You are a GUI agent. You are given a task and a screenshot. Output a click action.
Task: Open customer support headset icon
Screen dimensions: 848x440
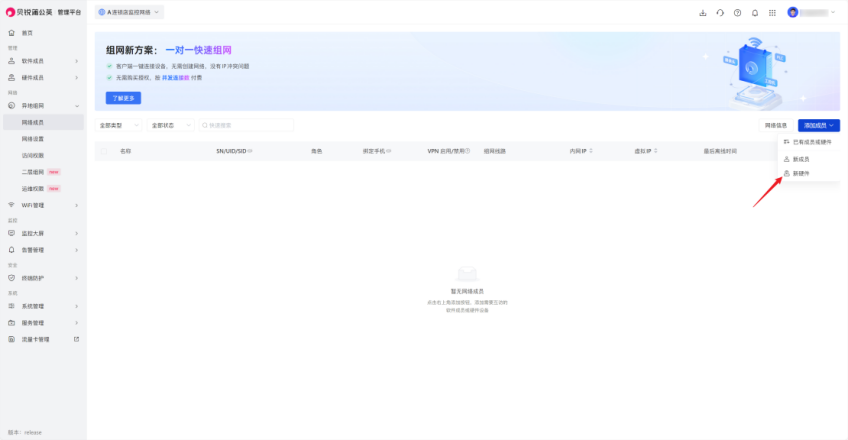click(x=720, y=12)
